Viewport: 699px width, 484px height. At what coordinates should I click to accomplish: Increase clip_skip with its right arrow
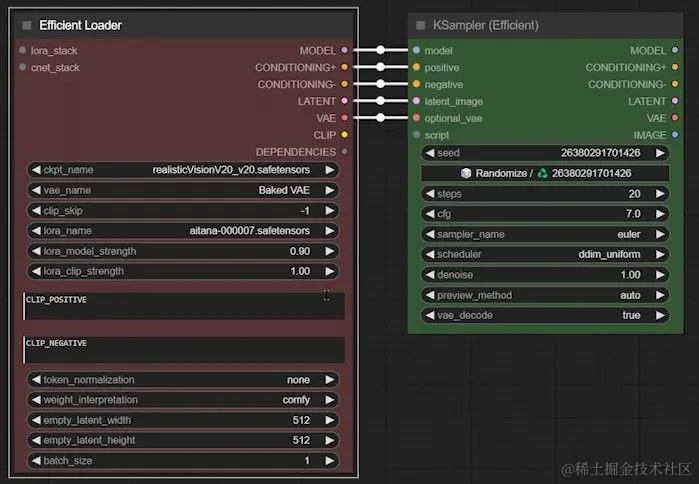[330, 210]
